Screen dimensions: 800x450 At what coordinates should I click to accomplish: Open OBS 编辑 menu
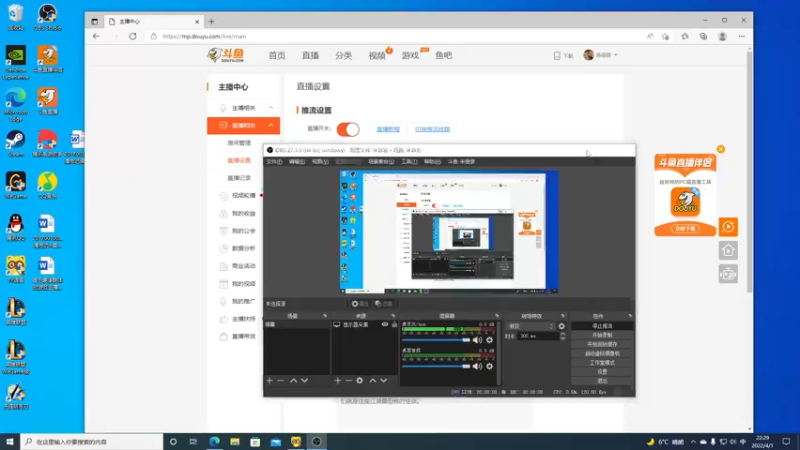pyautogui.click(x=297, y=162)
